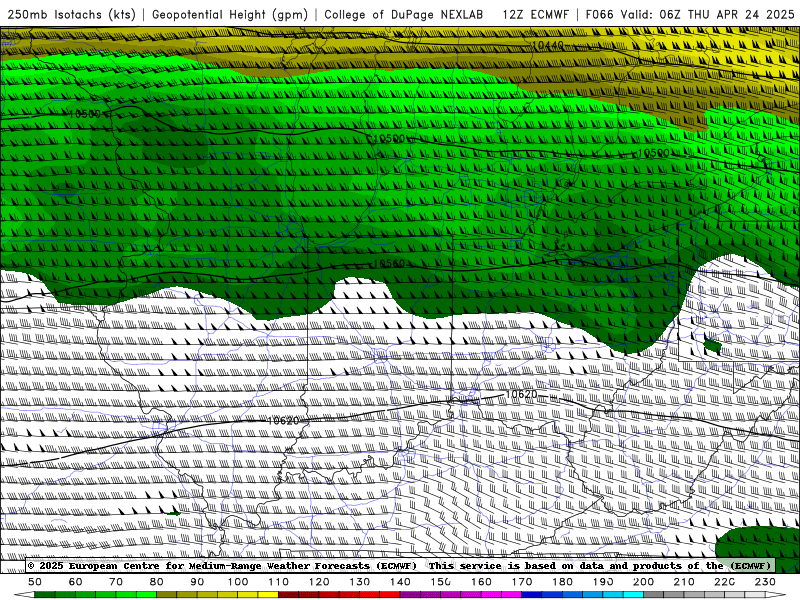Select the westernmost 10620 contour label
This screenshot has height=600, width=800.
click(283, 420)
